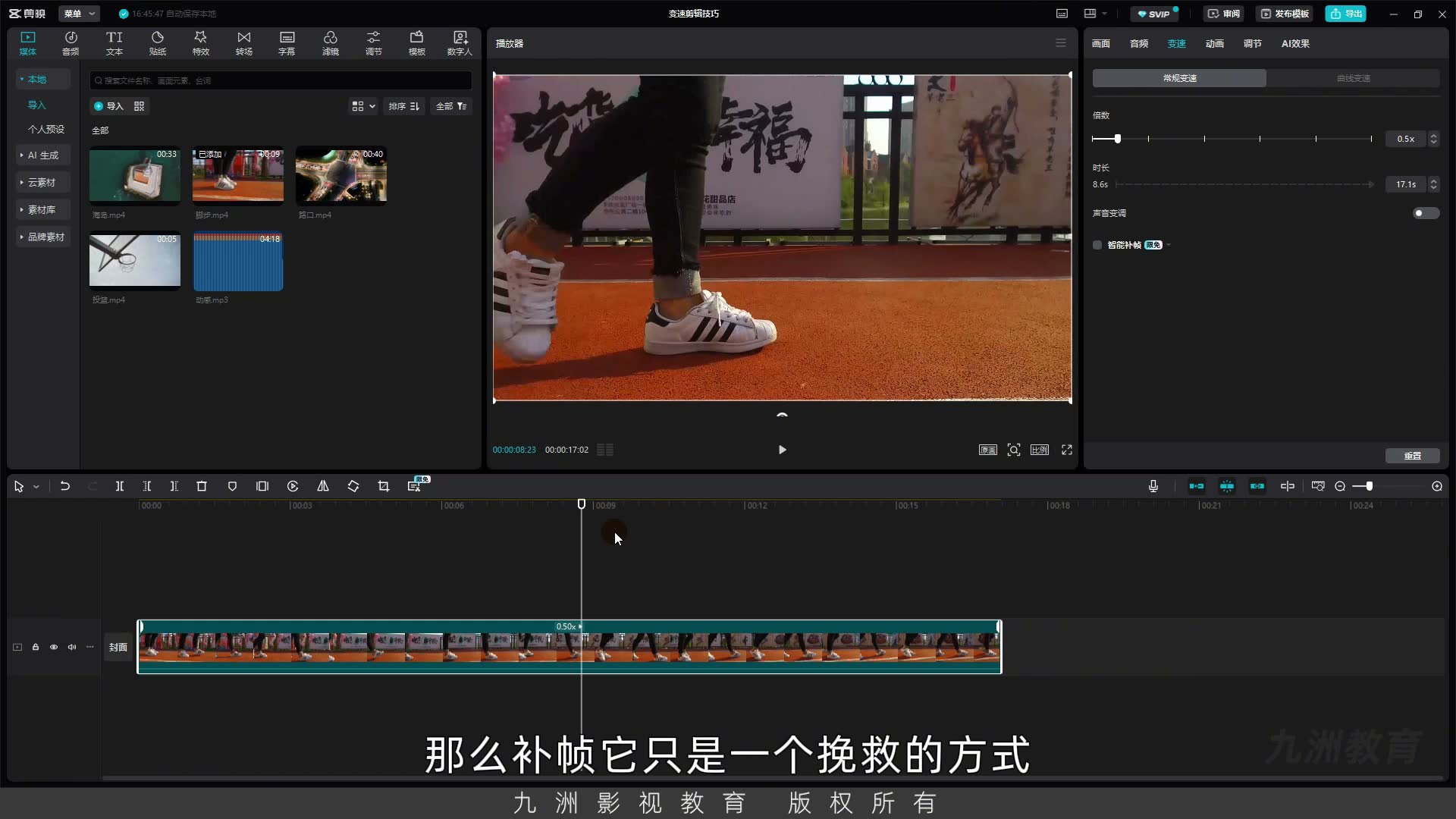Screen dimensions: 1456x819
Task: Toggle auto snapping icon in timeline
Action: point(1227,486)
